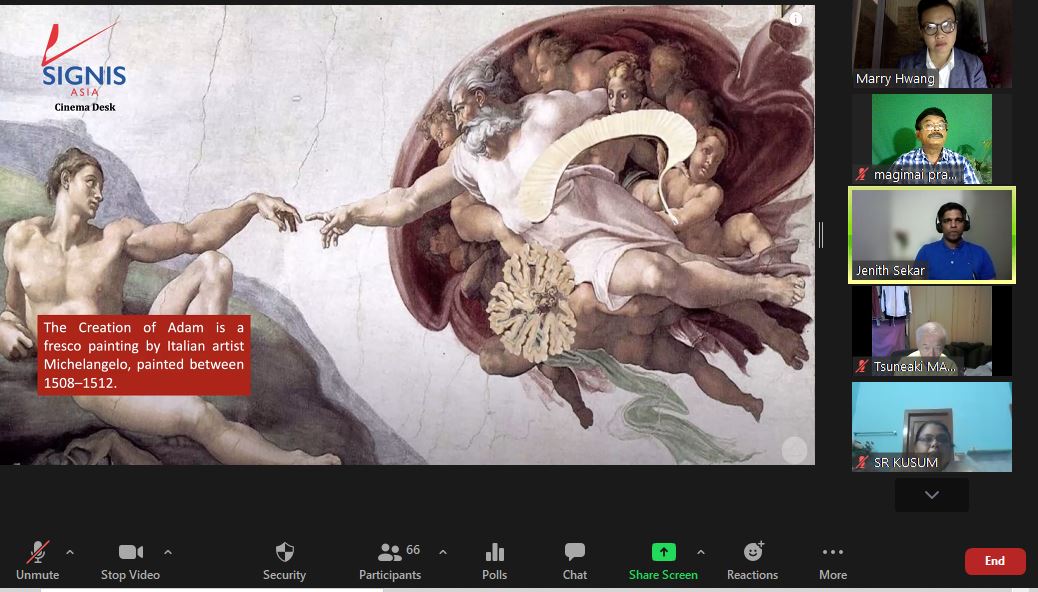Open the Chat window

coord(575,560)
